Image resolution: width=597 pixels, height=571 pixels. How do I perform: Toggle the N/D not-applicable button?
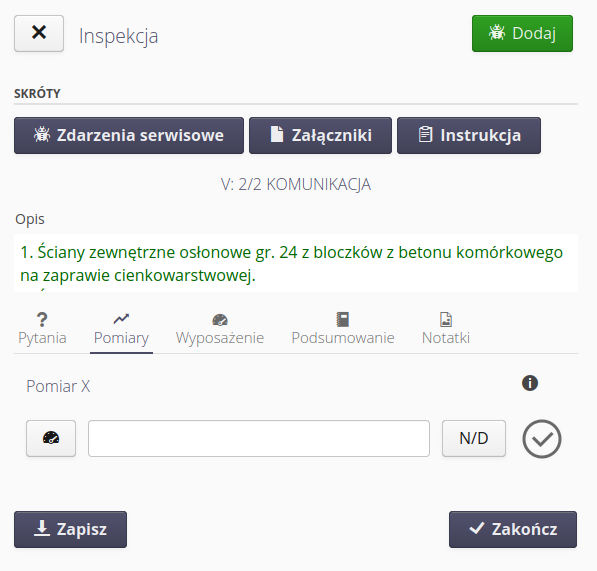(x=474, y=439)
